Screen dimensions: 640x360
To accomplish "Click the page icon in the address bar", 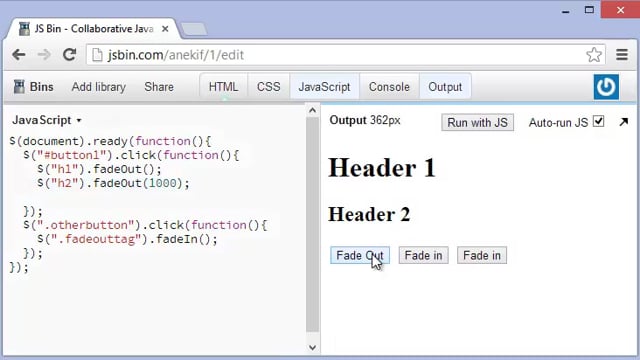I will click(x=97, y=55).
